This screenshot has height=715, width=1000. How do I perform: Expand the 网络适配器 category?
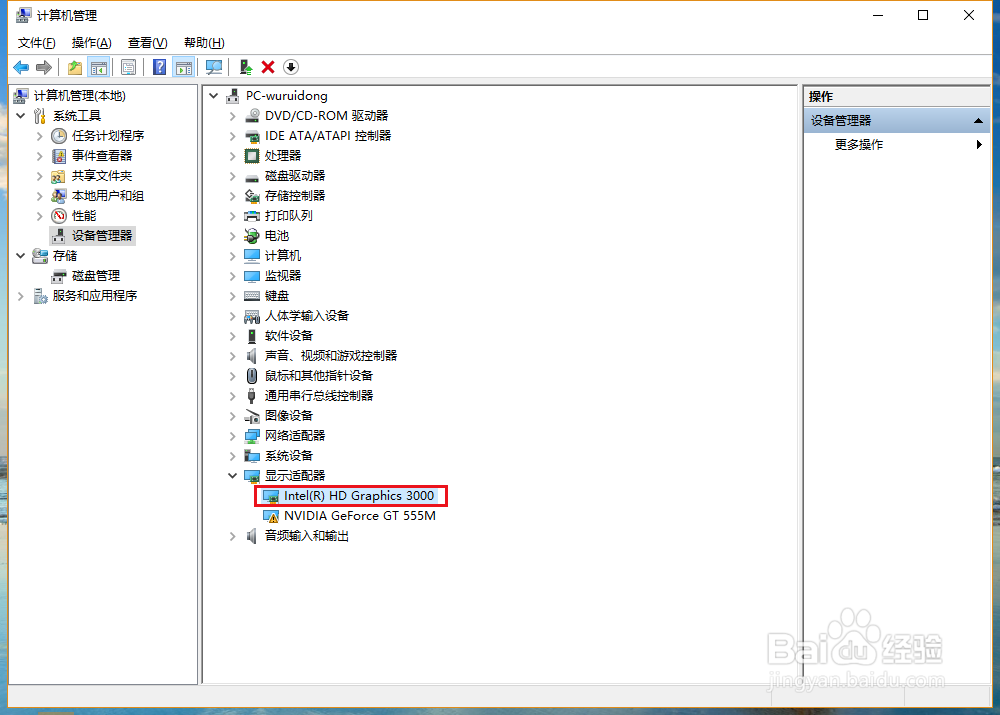[233, 435]
